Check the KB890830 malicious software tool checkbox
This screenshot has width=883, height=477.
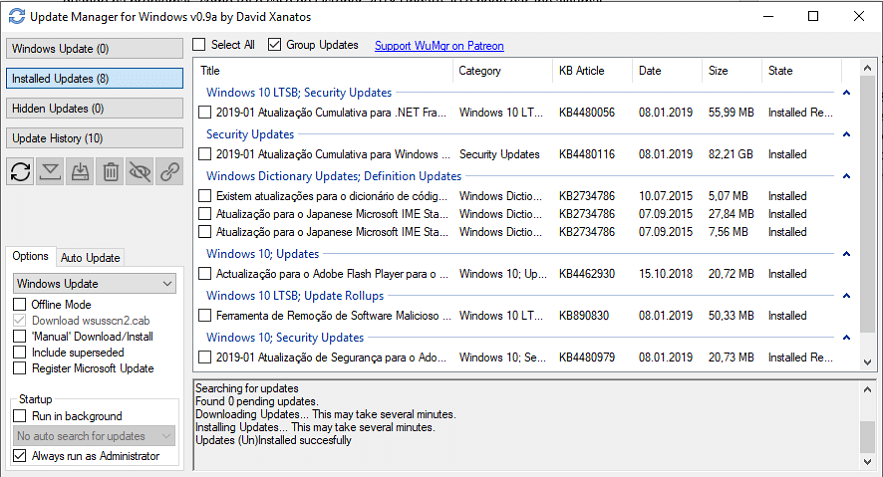point(205,316)
